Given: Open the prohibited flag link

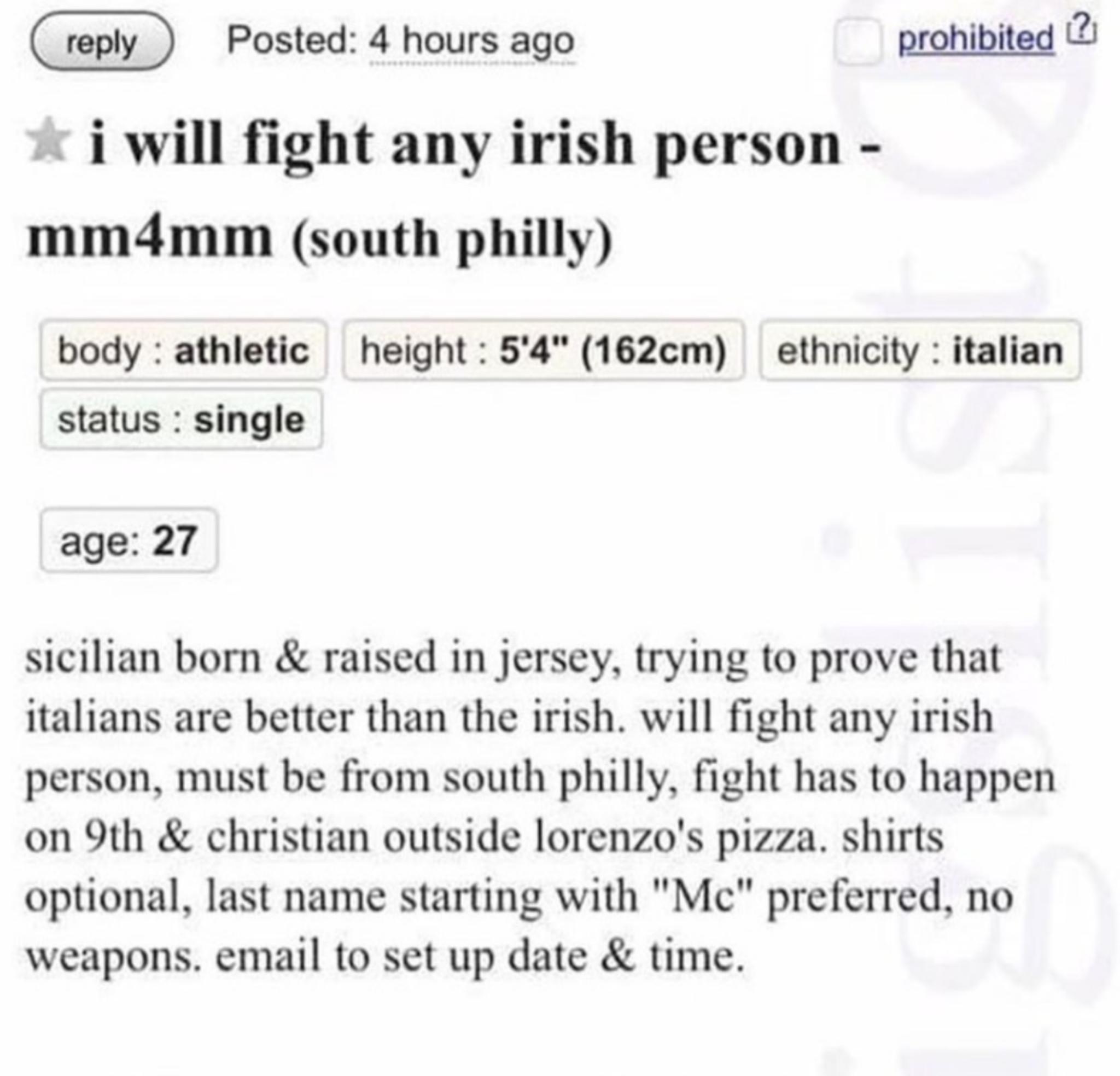Looking at the screenshot, I should [976, 39].
